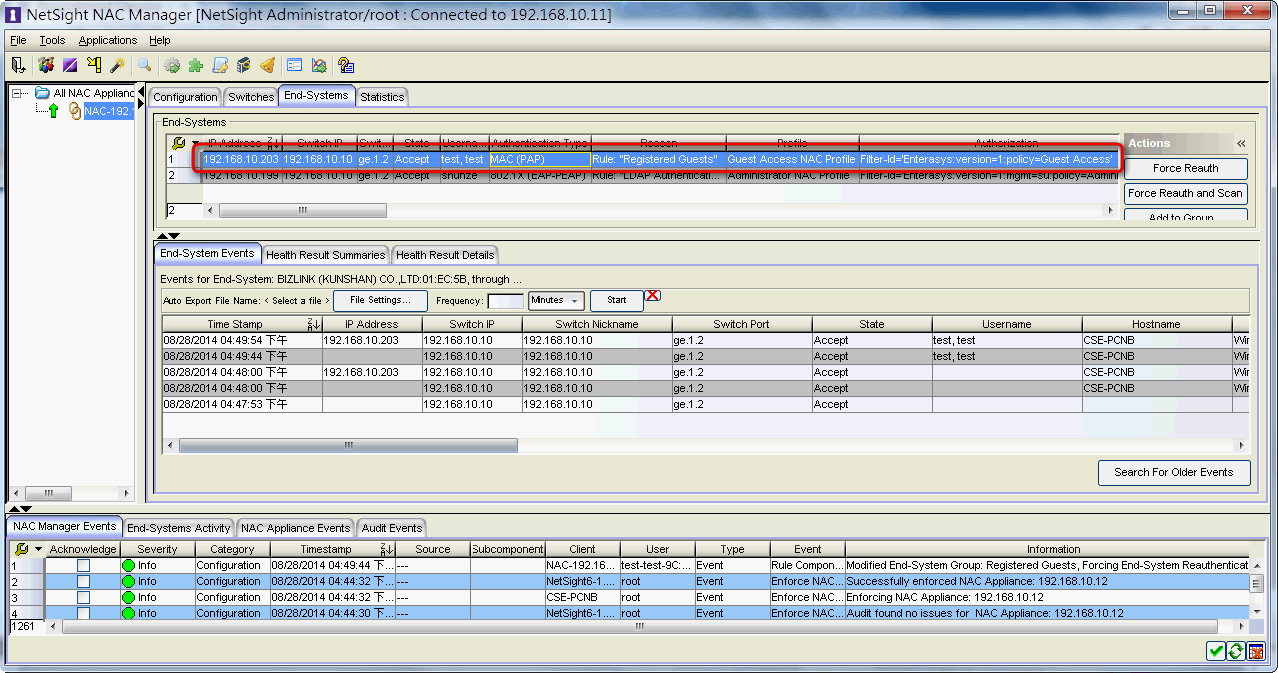This screenshot has height=673, width=1278.
Task: Click the gear with green arrow icon
Action: click(172, 65)
